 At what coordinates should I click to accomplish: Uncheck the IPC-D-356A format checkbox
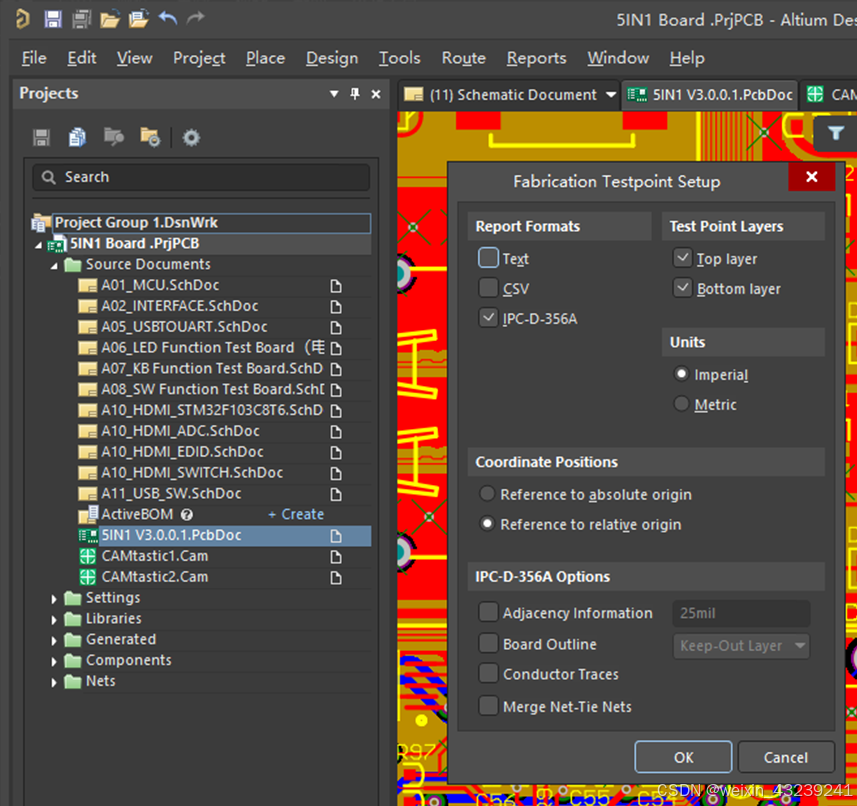point(488,317)
